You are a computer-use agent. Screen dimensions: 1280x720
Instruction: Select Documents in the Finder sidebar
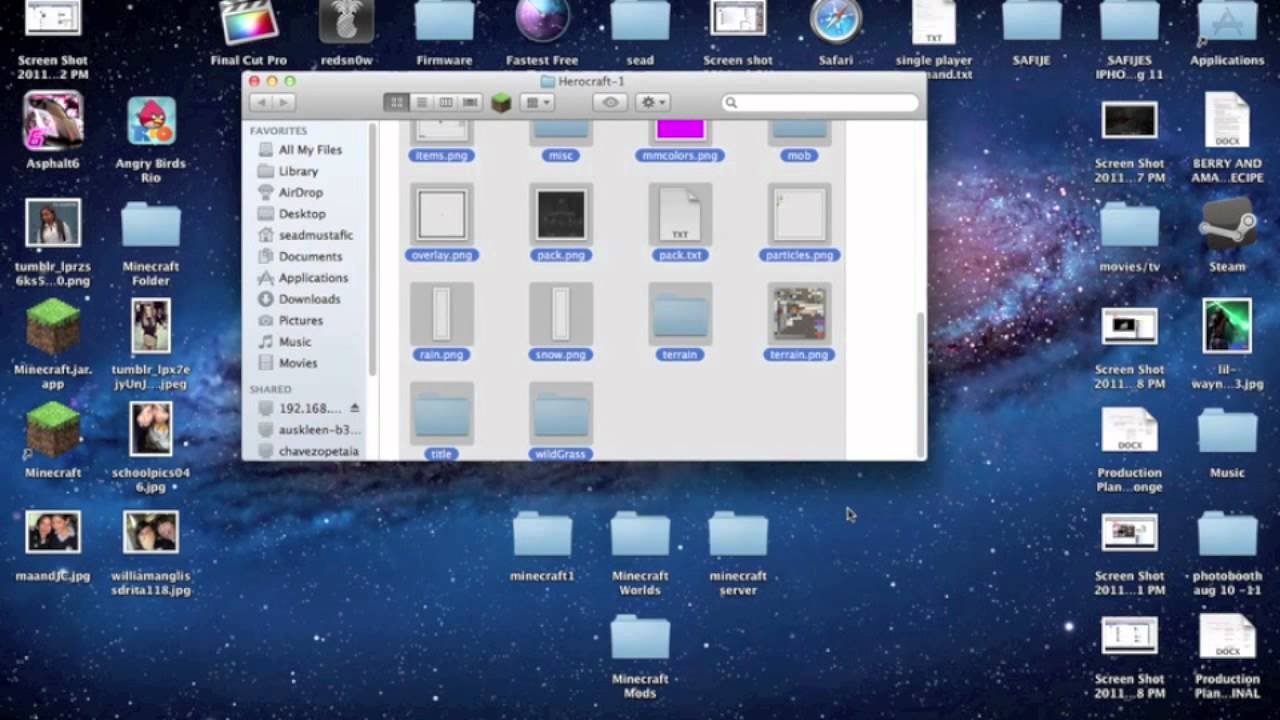click(x=309, y=256)
